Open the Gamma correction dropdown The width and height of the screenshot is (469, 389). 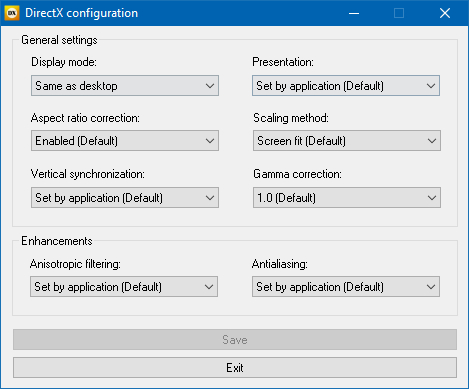(347, 198)
